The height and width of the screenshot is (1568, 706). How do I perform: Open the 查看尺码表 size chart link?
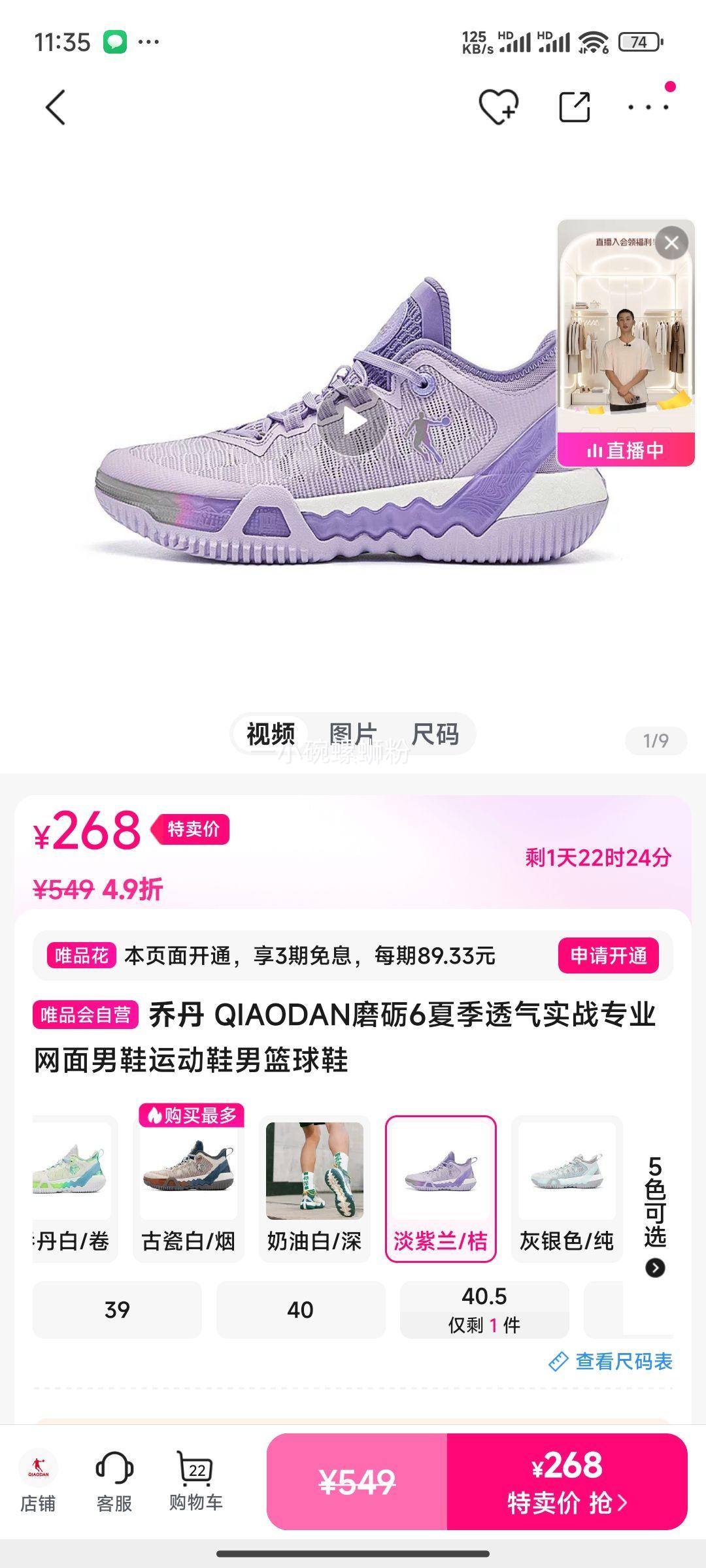[611, 1362]
